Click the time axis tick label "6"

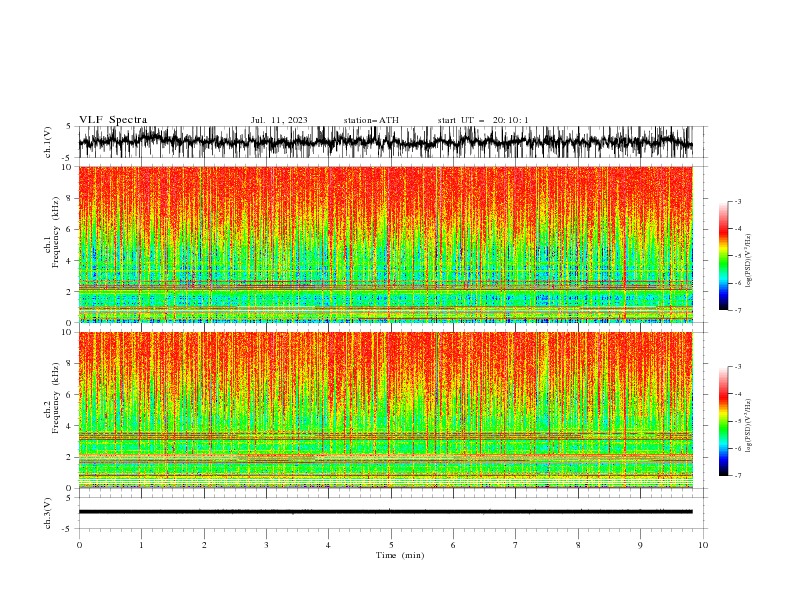(453, 545)
